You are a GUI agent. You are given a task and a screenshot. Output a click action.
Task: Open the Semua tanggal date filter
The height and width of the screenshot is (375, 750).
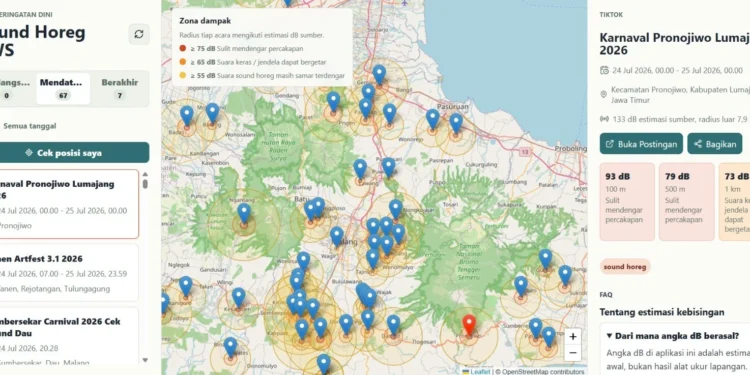(x=30, y=126)
